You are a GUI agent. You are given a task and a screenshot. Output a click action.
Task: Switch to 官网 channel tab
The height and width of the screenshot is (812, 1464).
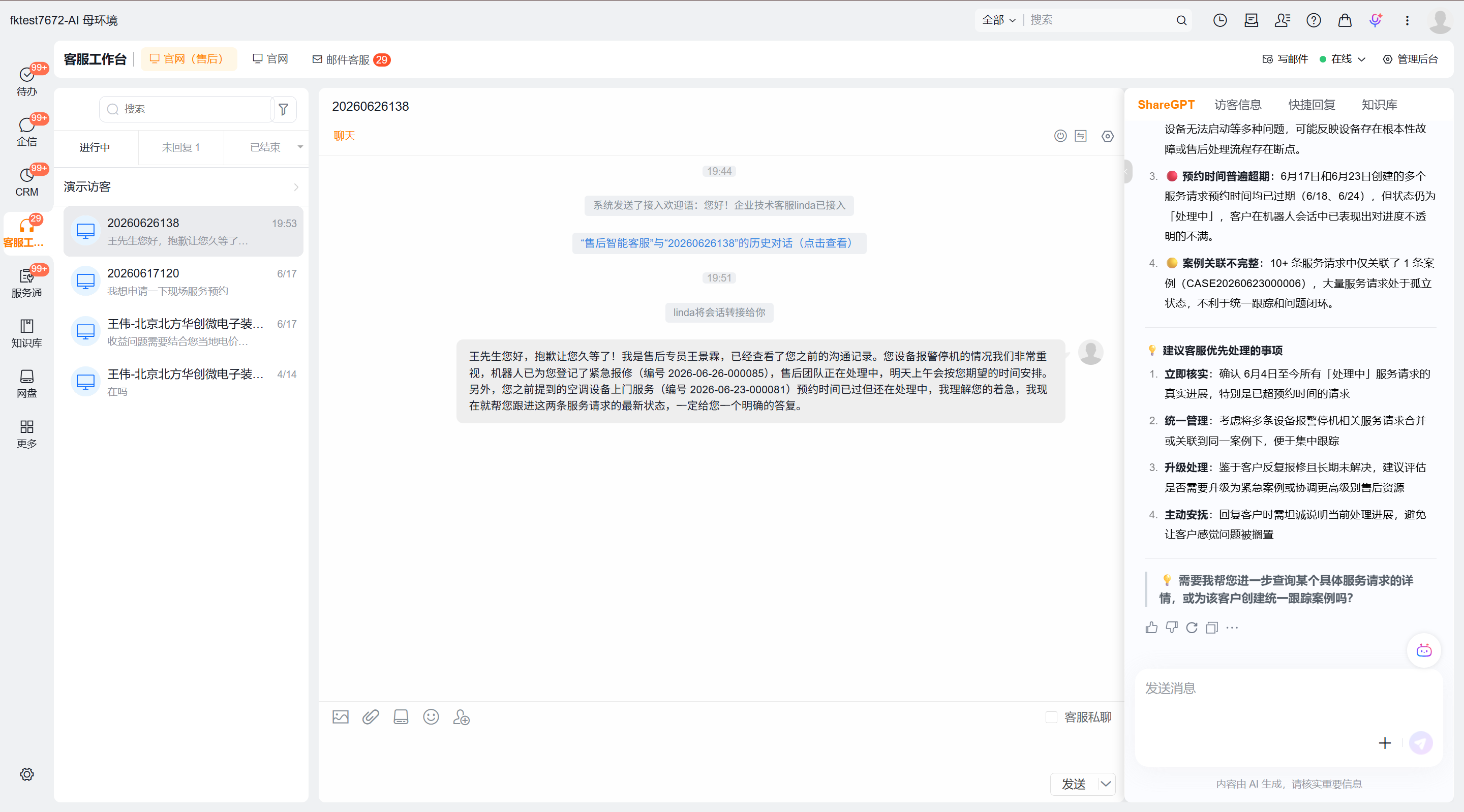click(x=271, y=59)
